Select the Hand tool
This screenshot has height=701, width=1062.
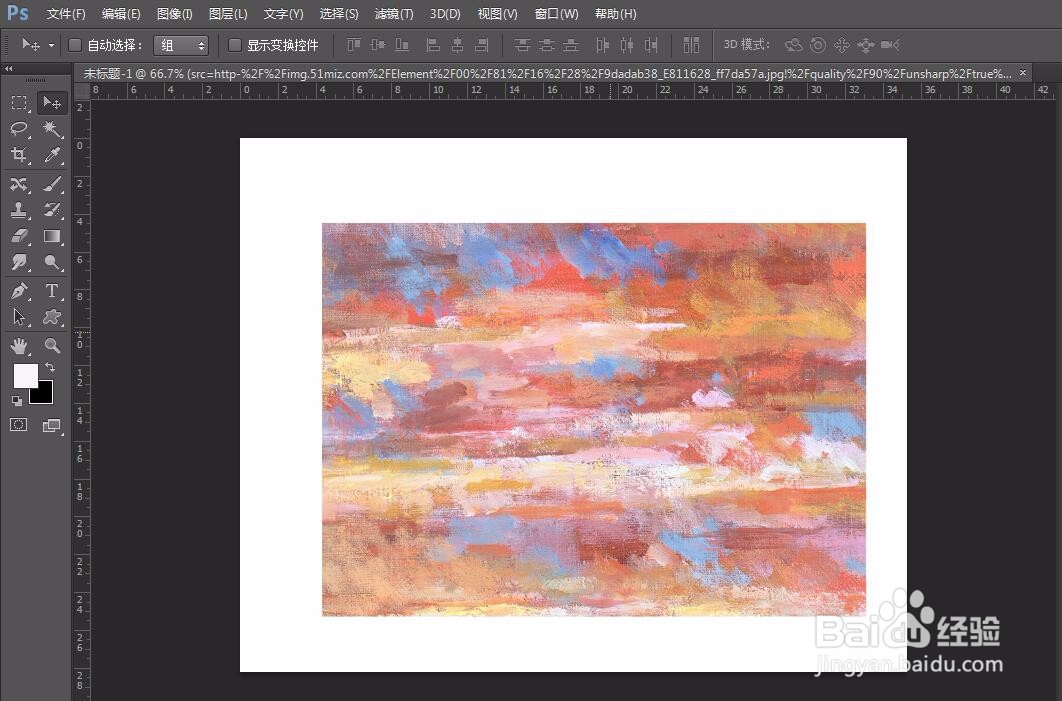19,346
